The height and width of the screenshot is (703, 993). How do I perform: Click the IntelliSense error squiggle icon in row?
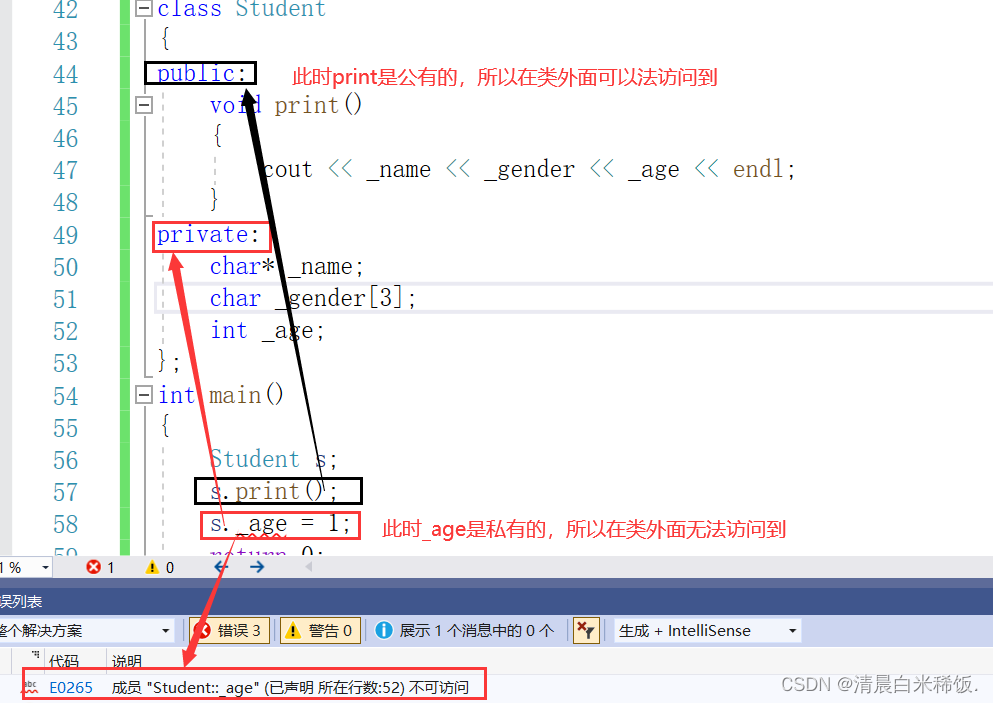click(x=30, y=687)
